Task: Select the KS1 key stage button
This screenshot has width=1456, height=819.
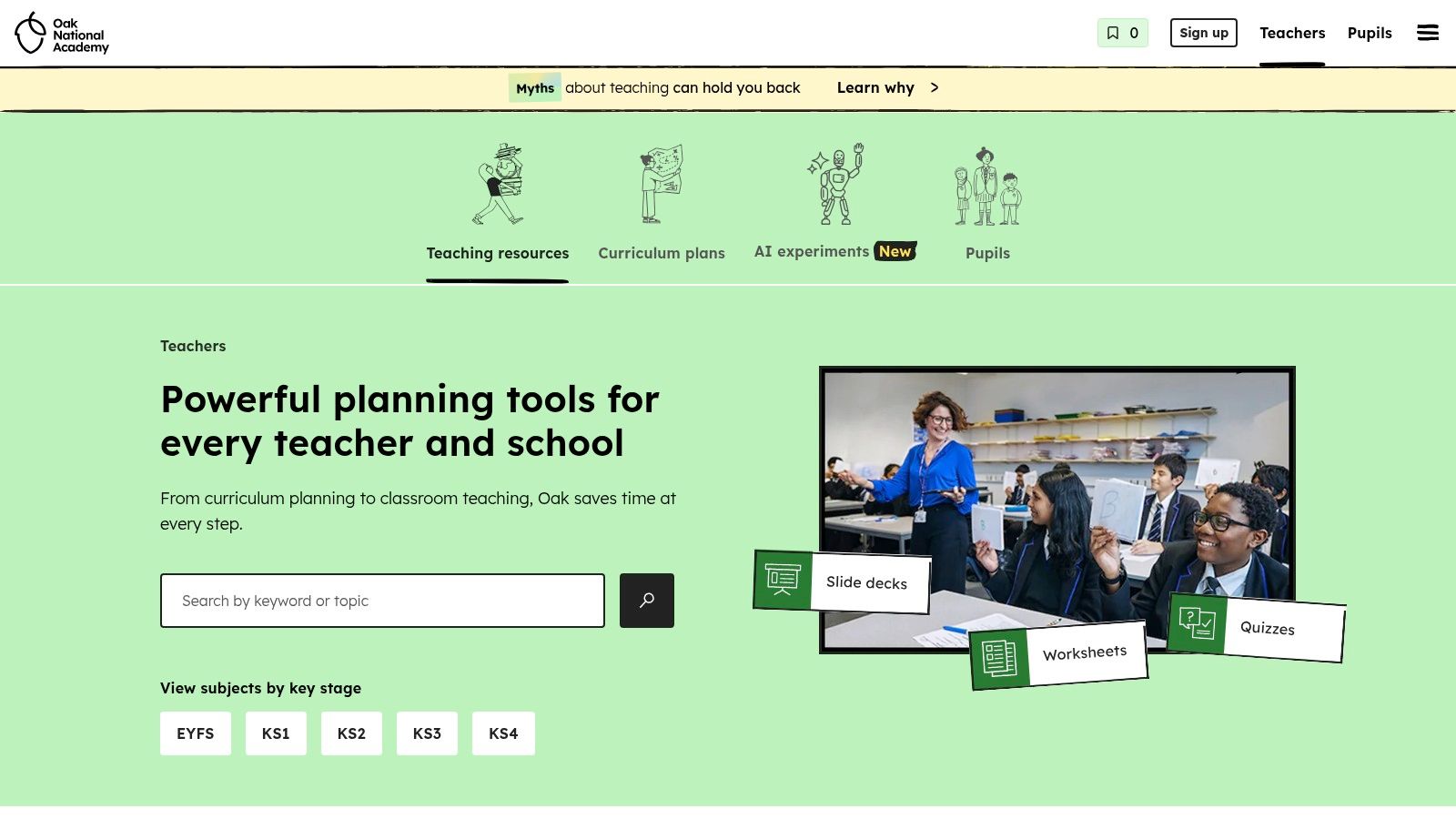Action: pos(276,733)
